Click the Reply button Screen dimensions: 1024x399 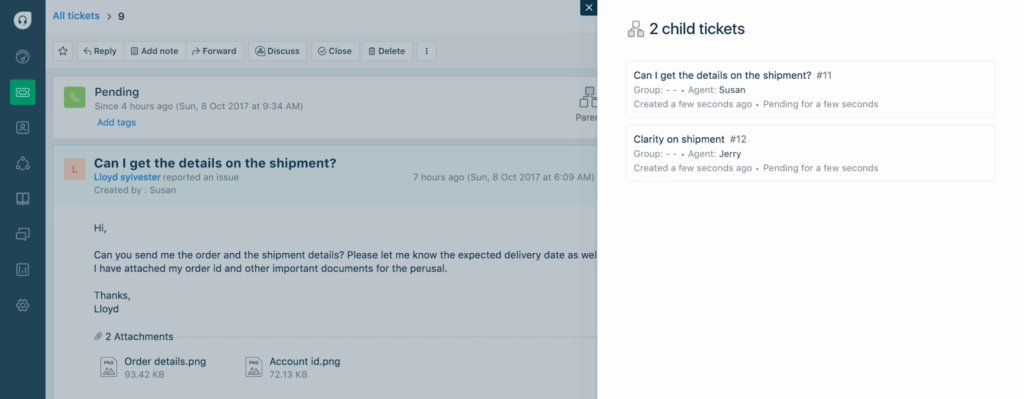pos(100,51)
